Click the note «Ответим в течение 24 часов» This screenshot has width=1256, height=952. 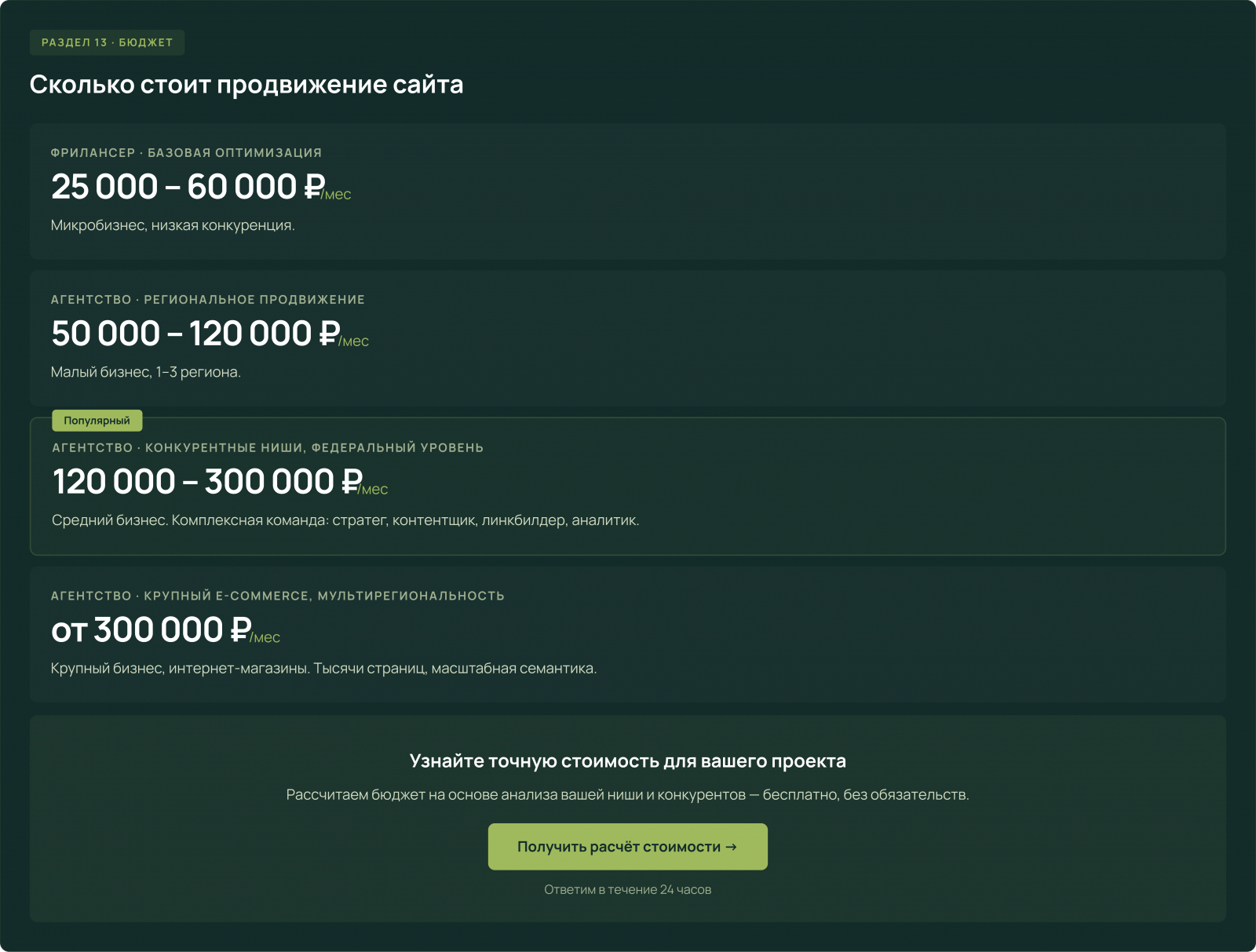pyautogui.click(x=627, y=889)
